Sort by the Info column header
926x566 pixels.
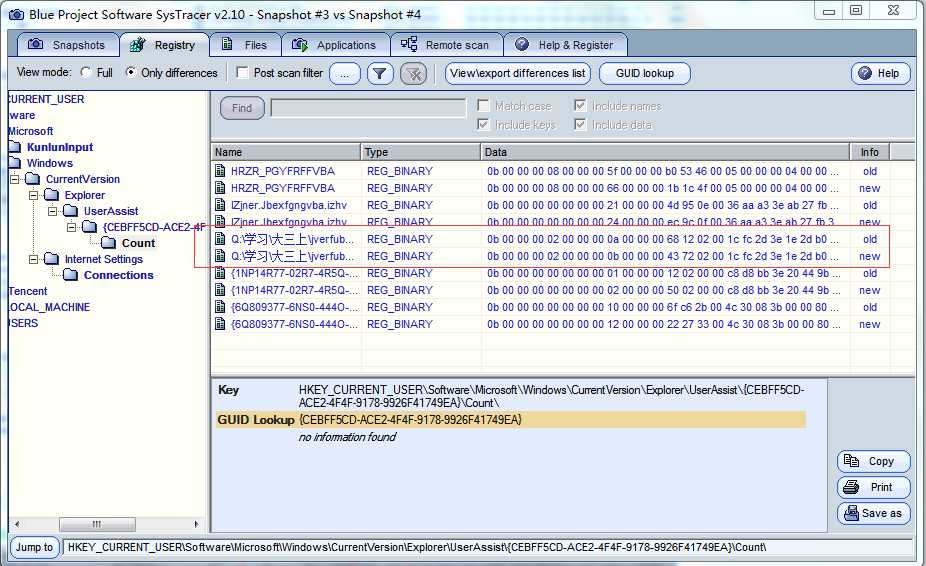(869, 152)
